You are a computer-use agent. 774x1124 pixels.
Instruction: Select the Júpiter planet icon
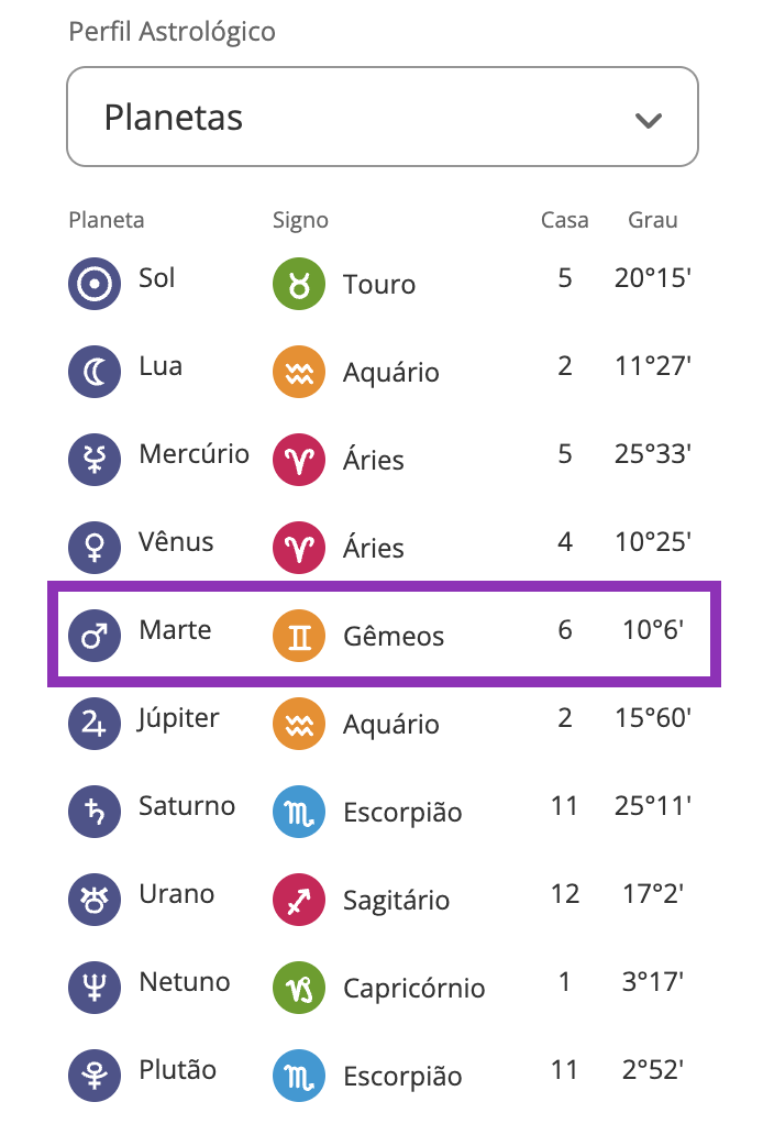93,724
